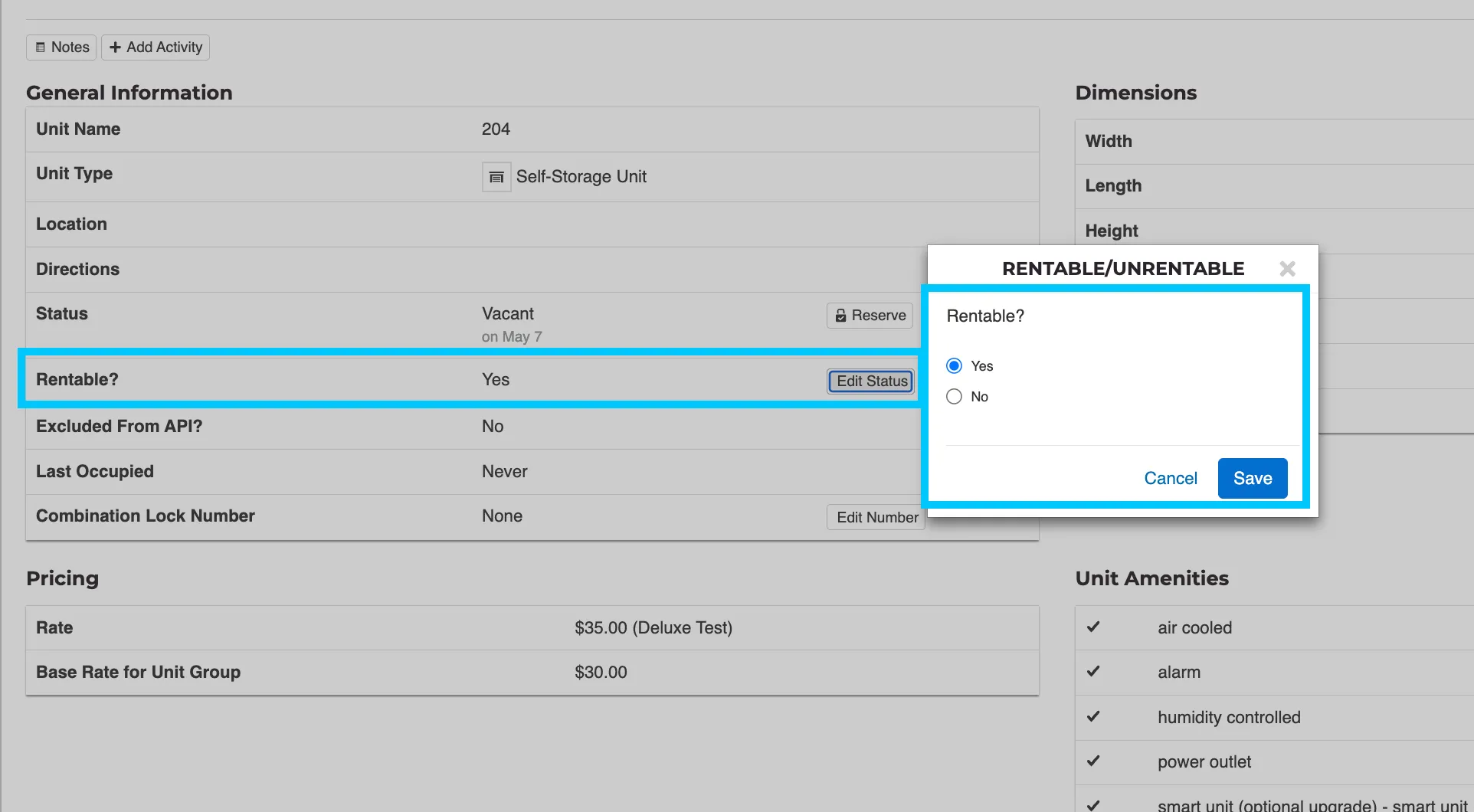This screenshot has width=1474, height=812.
Task: Save the rentable status
Action: tap(1253, 479)
